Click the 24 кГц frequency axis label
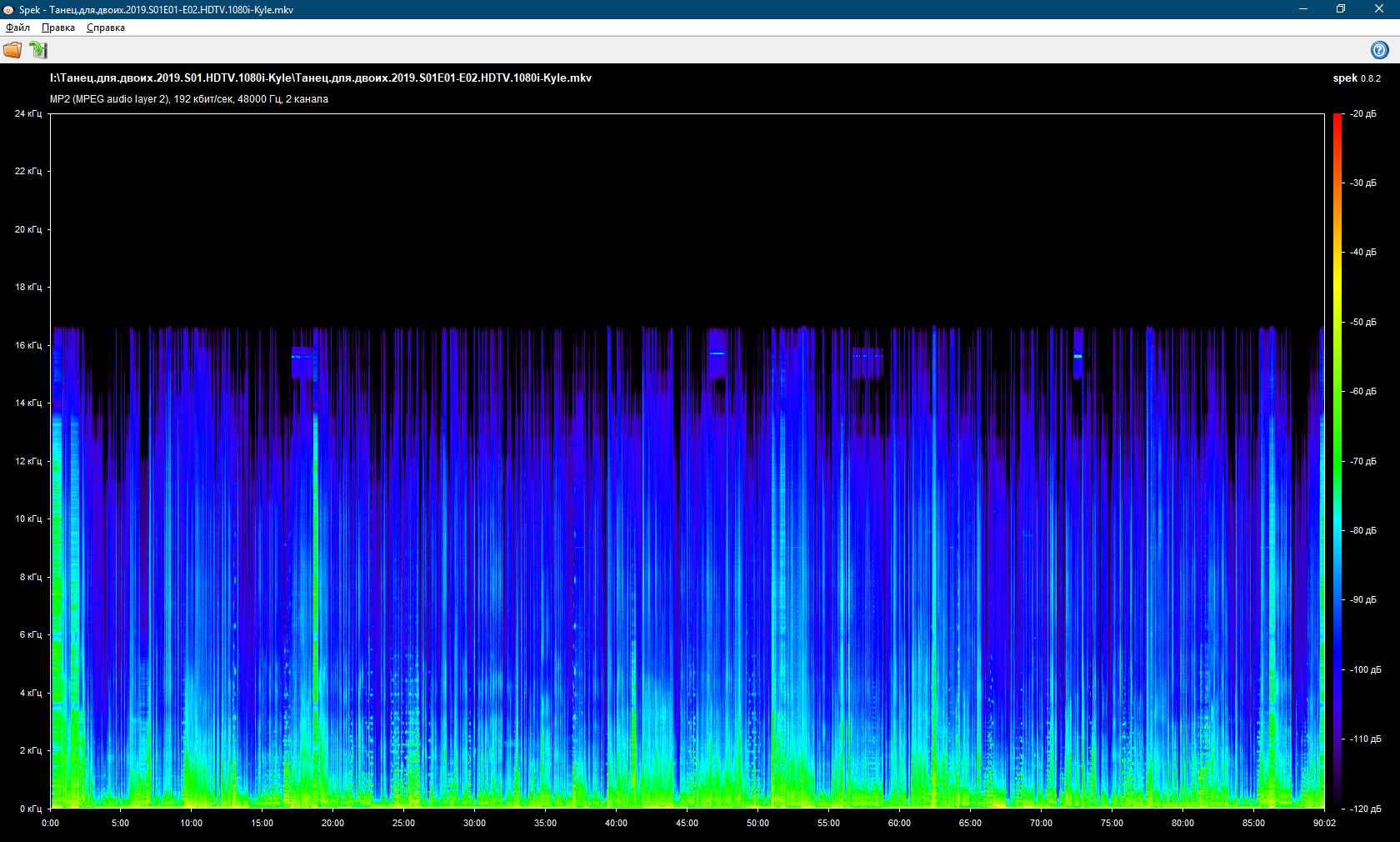Screen dimensions: 1400x842 [28, 113]
